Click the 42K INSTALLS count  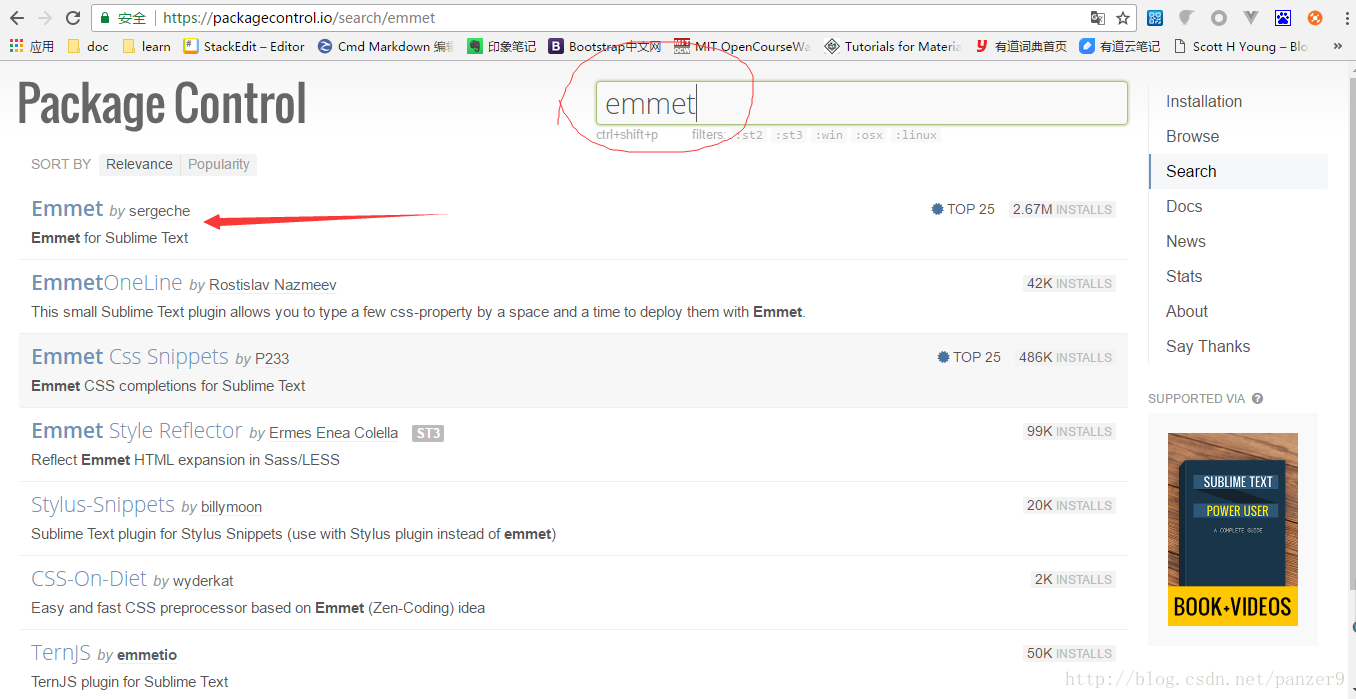point(1069,283)
